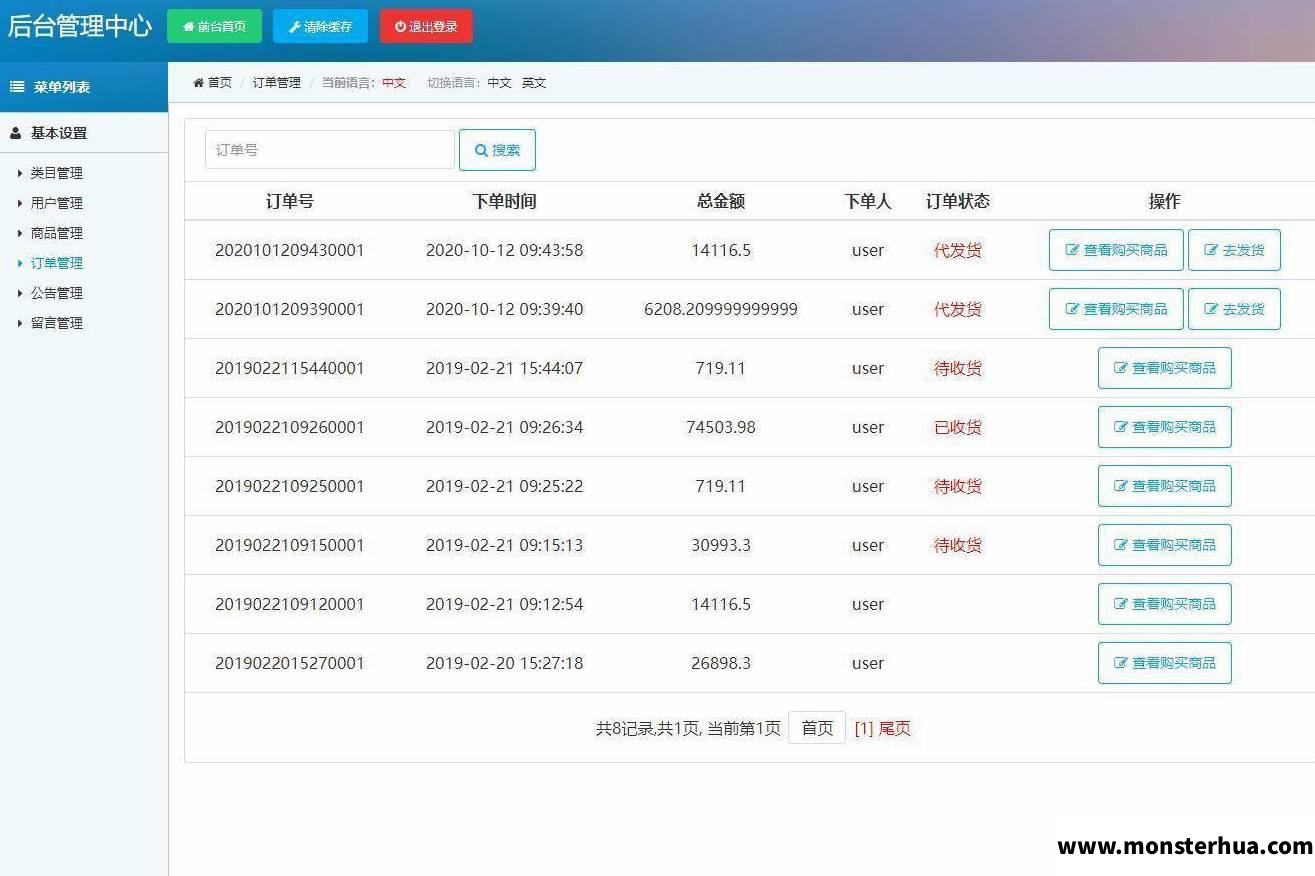Expand arrow next to 类目管理
1315x876 pixels.
(20, 173)
